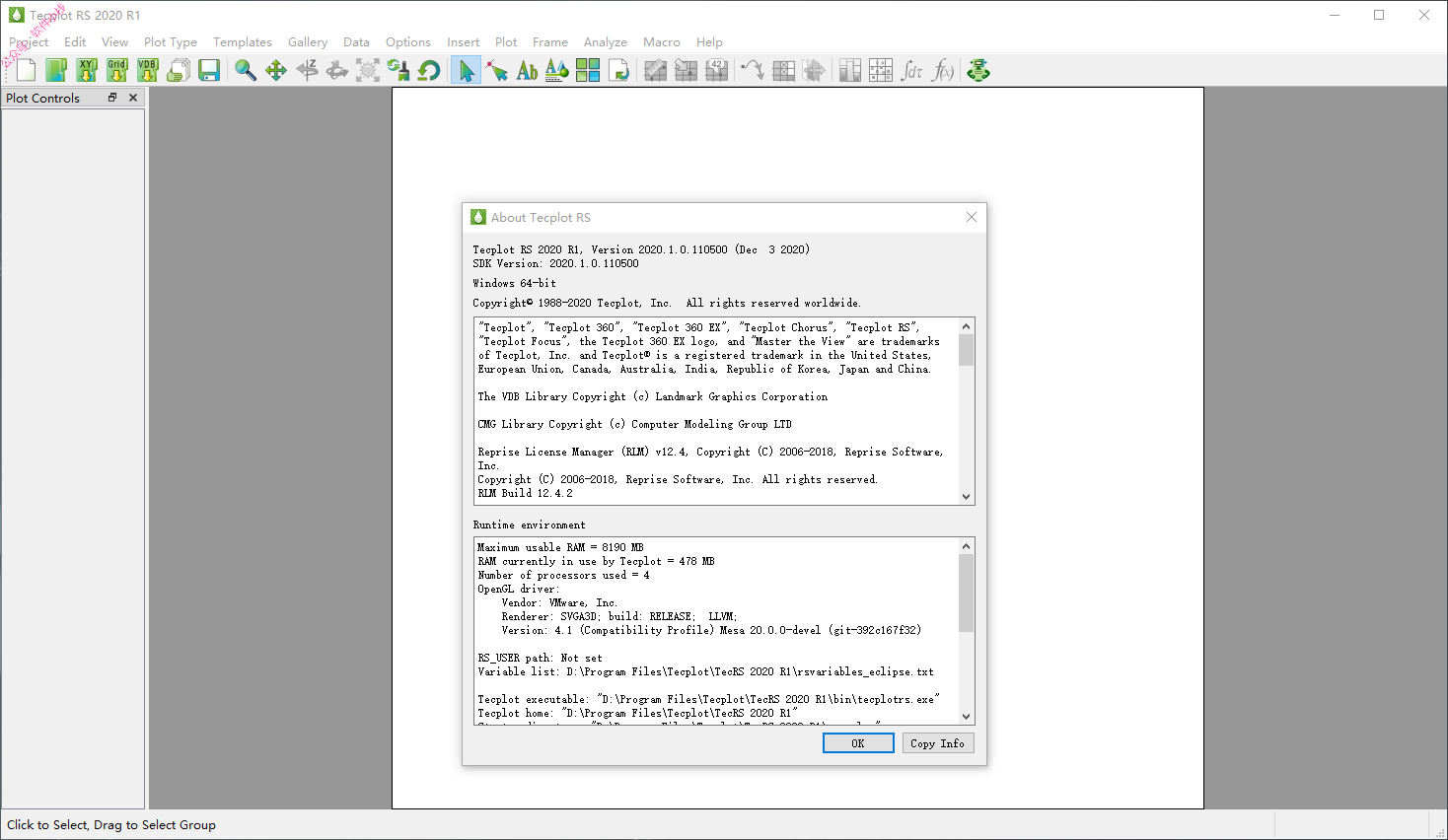Viewport: 1448px width, 840px height.
Task: Open the Analyze menu
Action: point(606,41)
